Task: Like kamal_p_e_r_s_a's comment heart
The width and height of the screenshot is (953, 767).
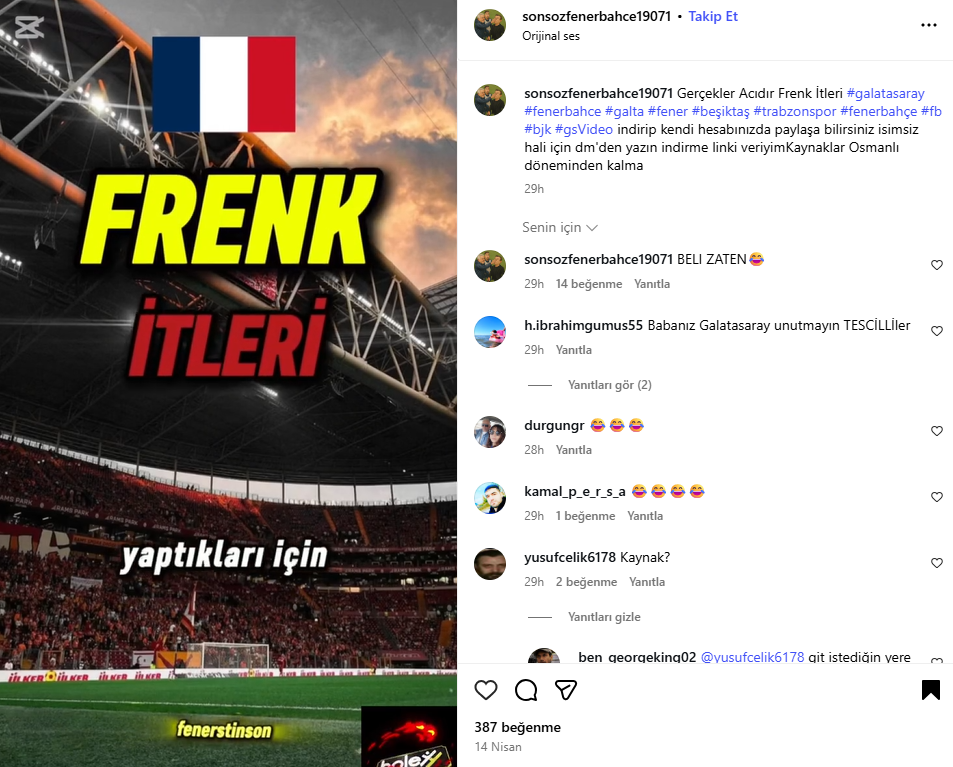Action: pos(937,497)
